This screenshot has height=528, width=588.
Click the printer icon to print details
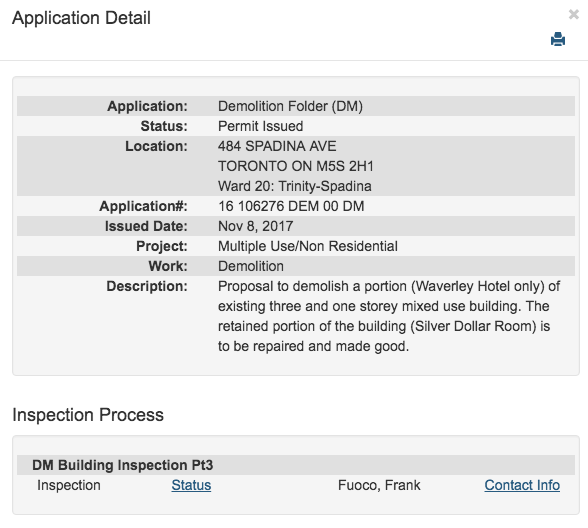click(x=558, y=39)
